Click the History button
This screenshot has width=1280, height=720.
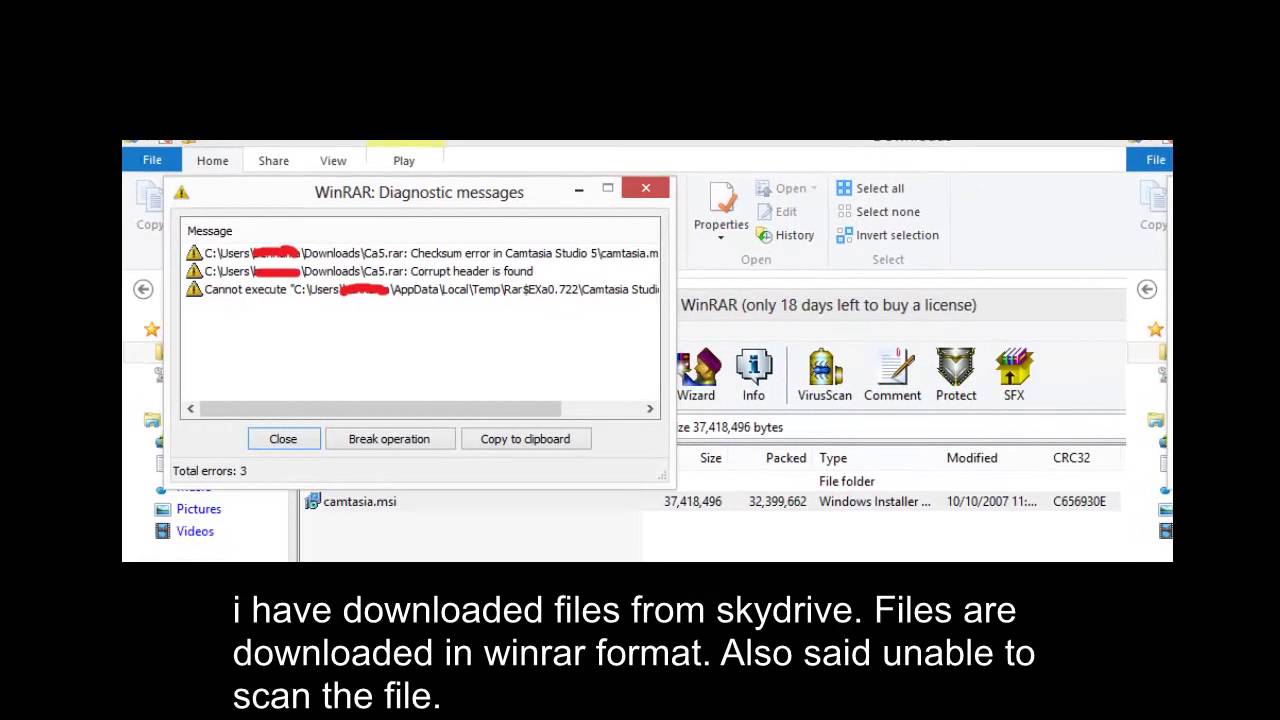click(x=785, y=235)
